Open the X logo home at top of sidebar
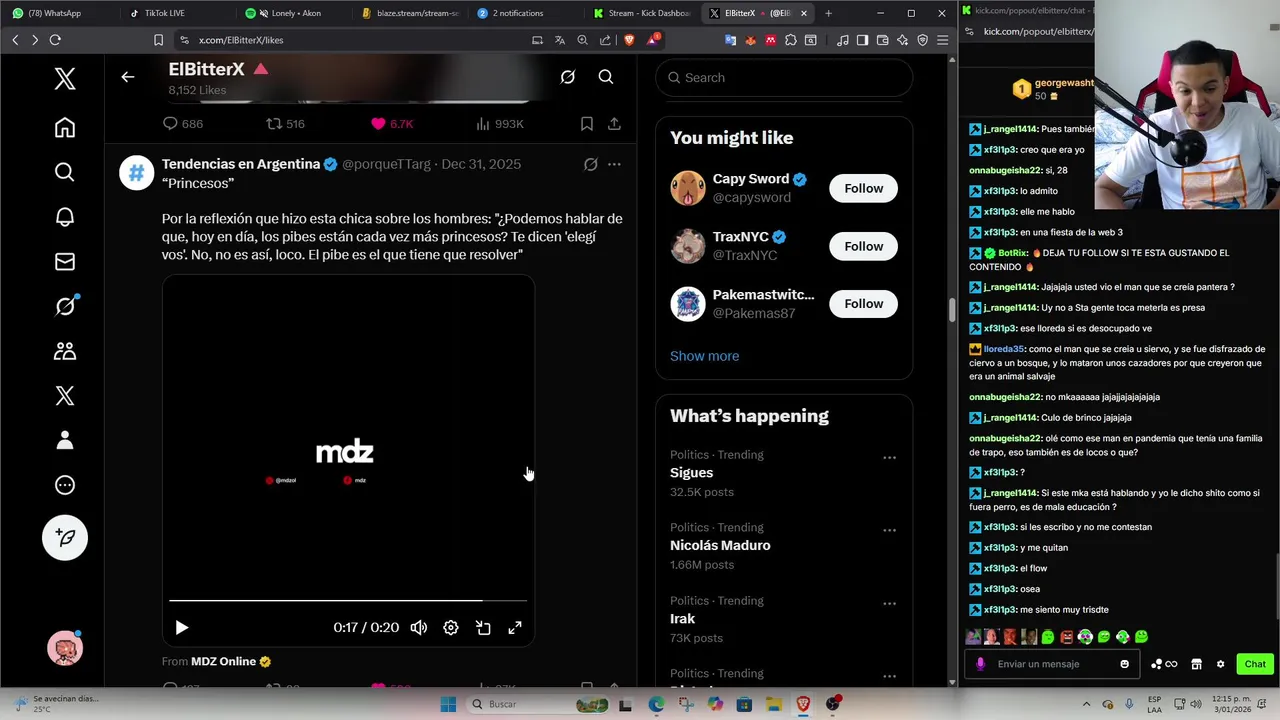This screenshot has width=1280, height=720. coord(65,79)
